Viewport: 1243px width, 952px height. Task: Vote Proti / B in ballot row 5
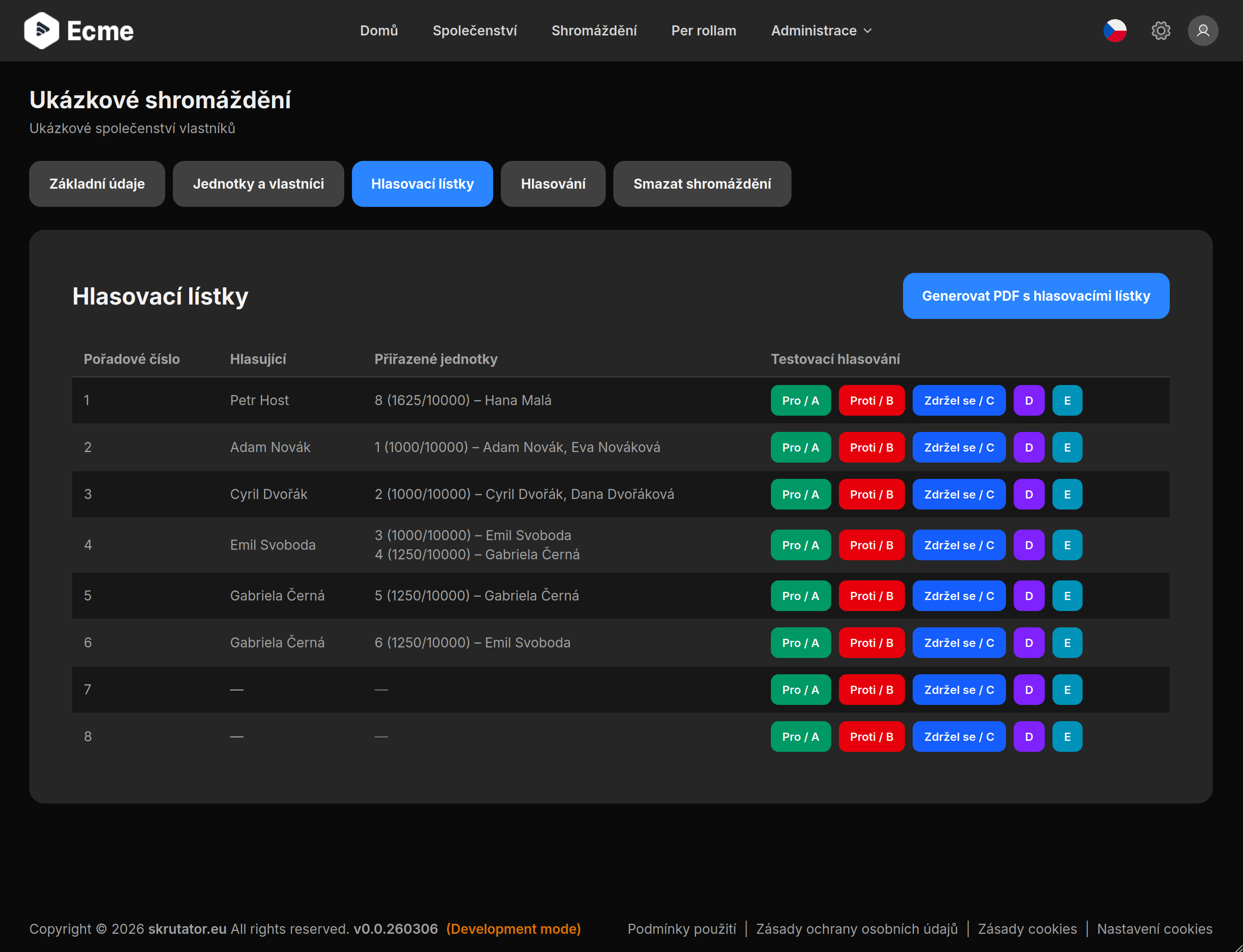871,596
